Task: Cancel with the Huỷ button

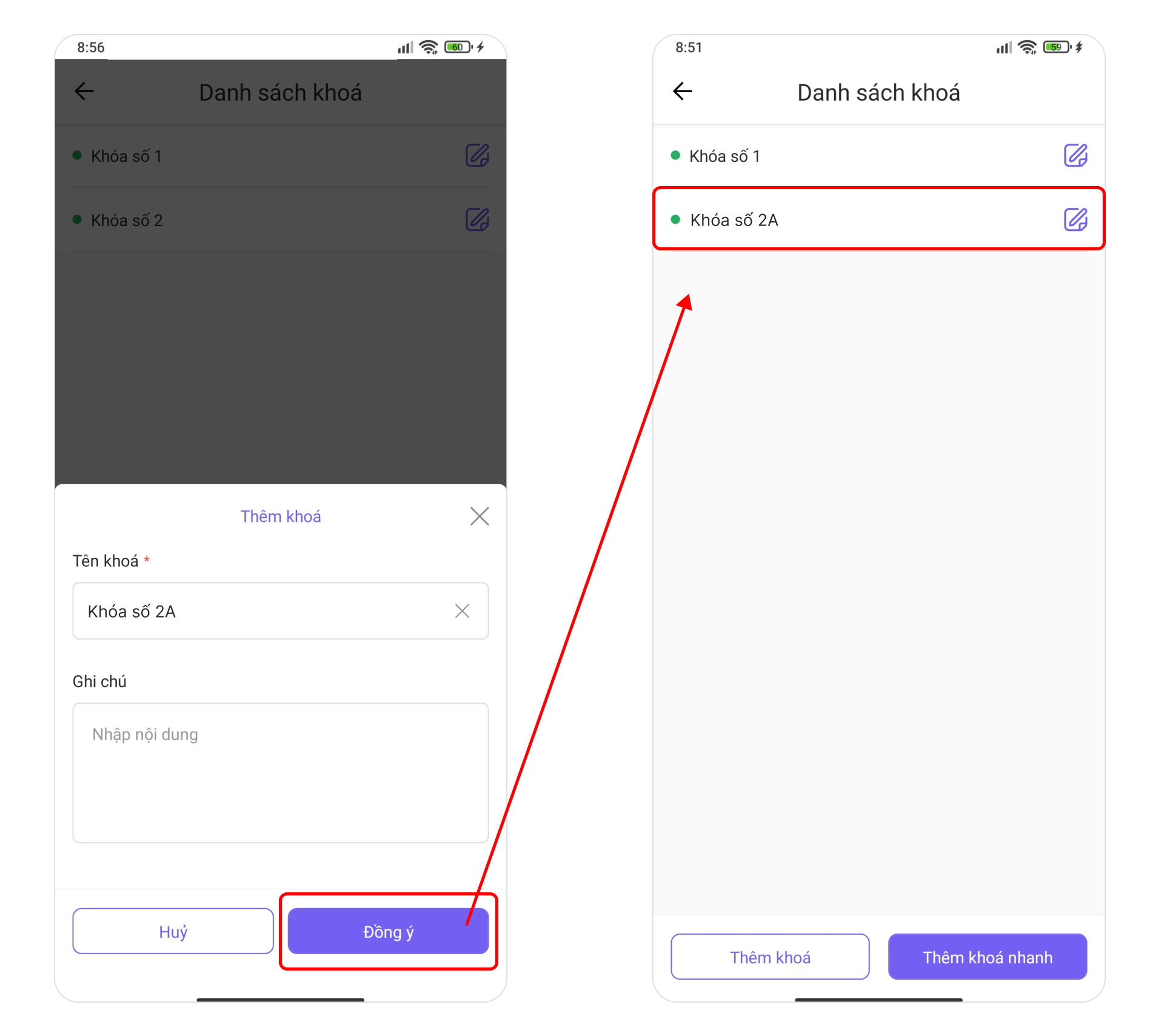Action: point(173,931)
